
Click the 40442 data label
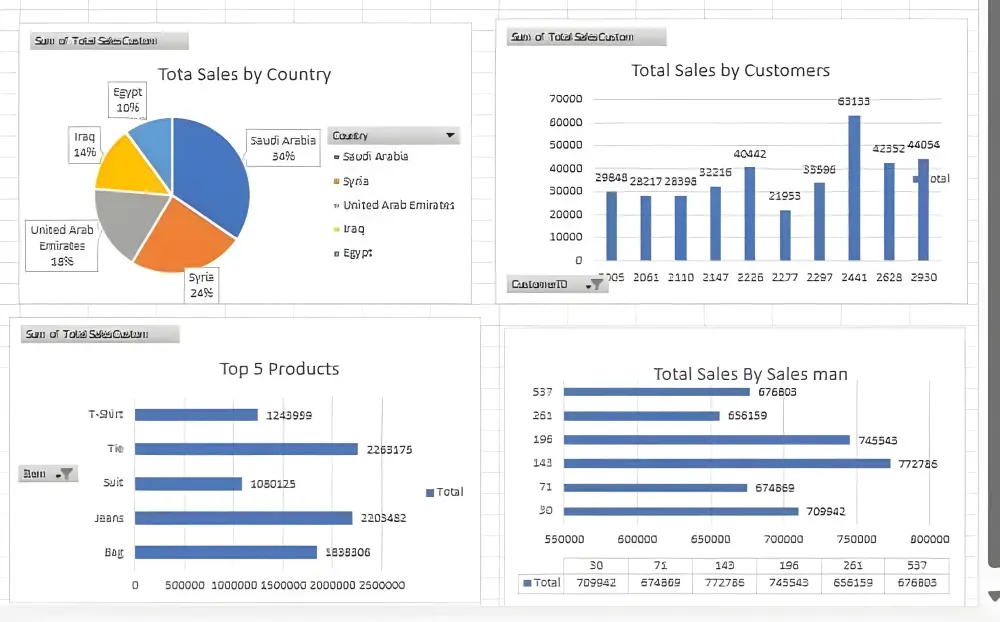[x=750, y=154]
